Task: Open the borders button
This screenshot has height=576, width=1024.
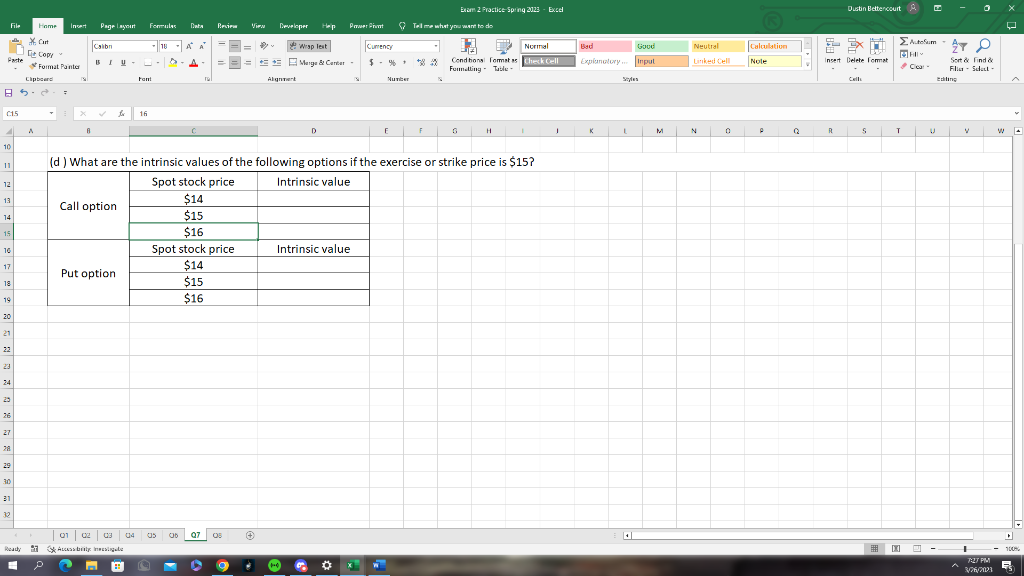Action: tap(148, 63)
